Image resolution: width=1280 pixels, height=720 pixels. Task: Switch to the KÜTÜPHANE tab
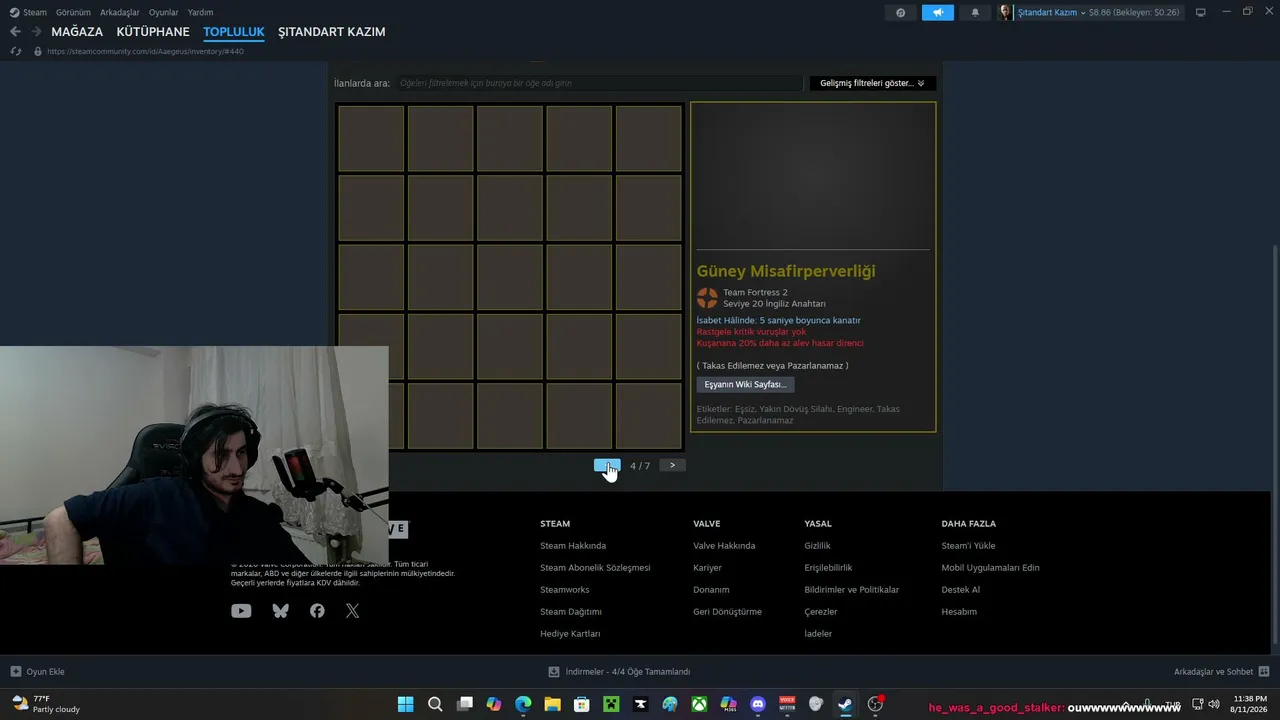click(x=153, y=32)
